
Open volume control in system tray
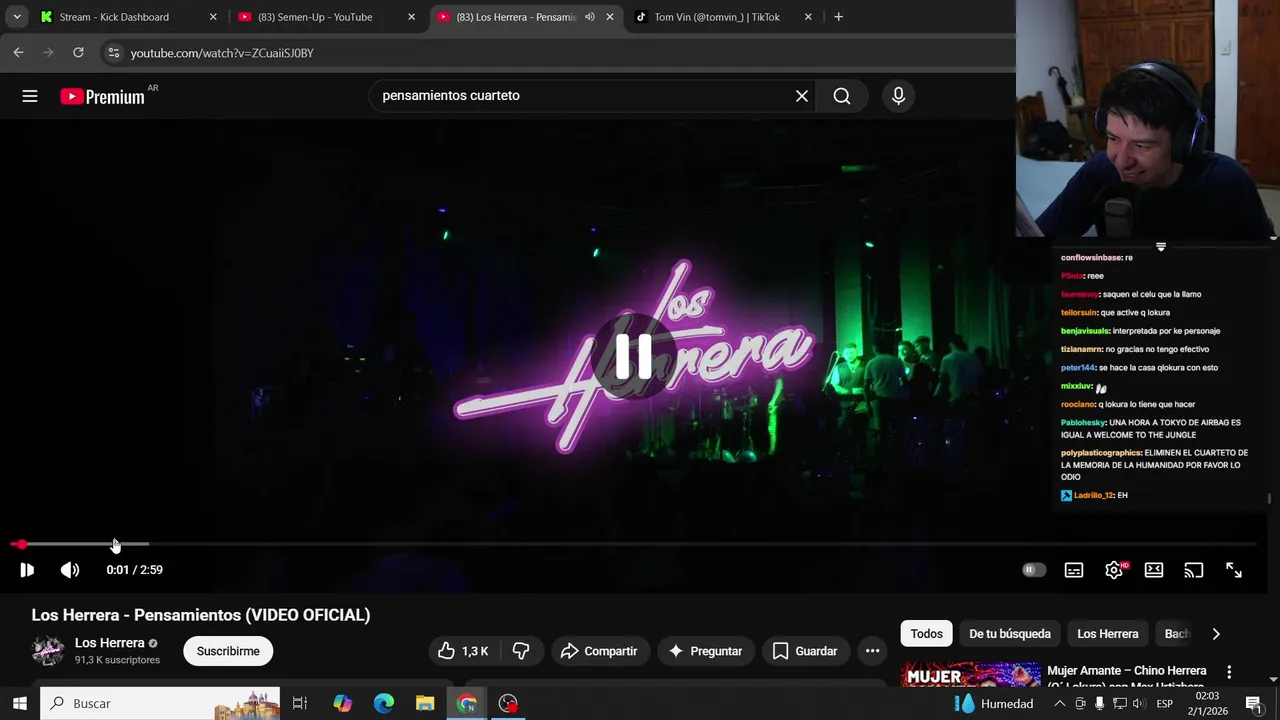point(1138,704)
